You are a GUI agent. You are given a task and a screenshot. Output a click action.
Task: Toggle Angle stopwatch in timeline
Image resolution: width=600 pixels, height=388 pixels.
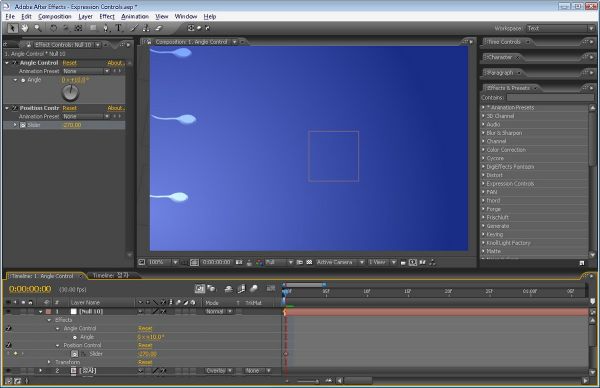[75, 337]
